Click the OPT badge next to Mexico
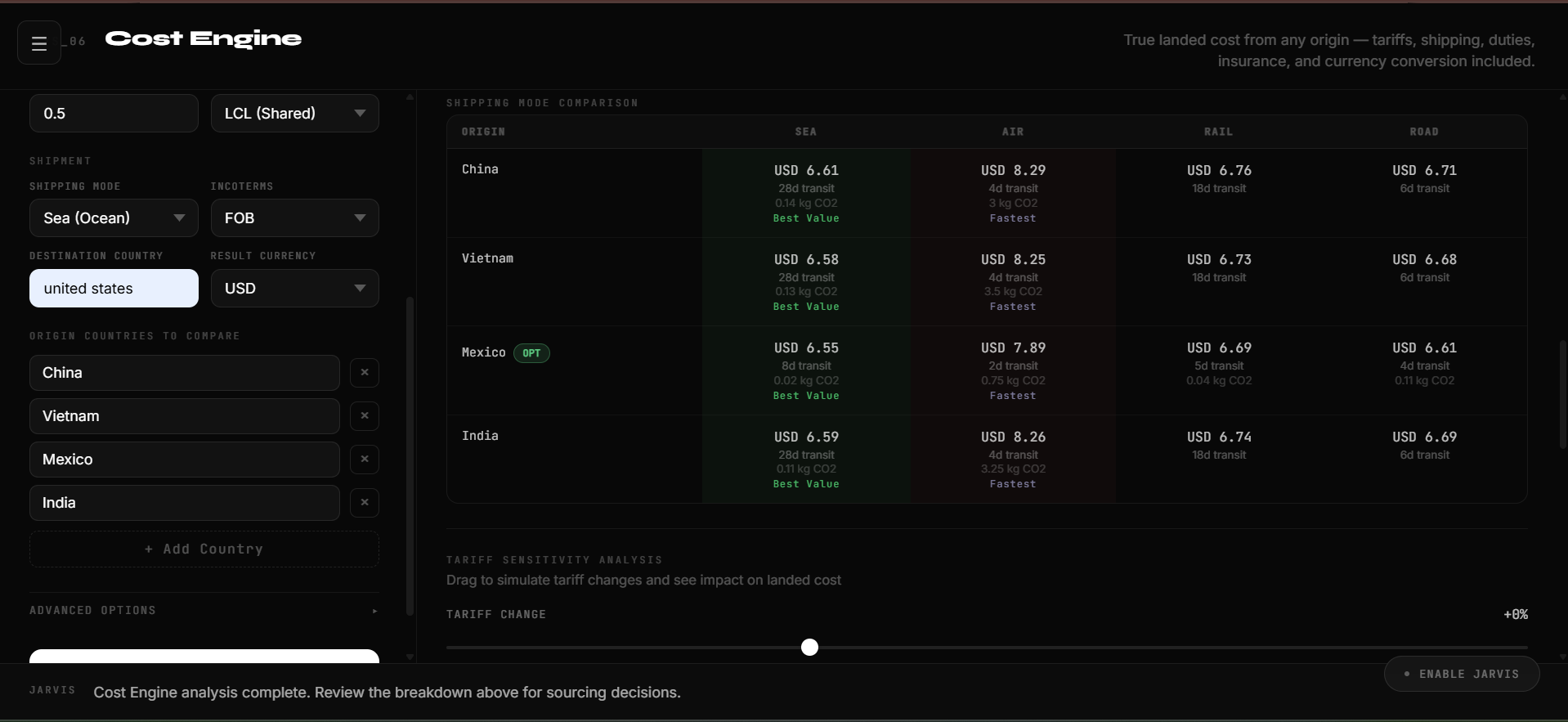This screenshot has height=722, width=1568. click(531, 353)
